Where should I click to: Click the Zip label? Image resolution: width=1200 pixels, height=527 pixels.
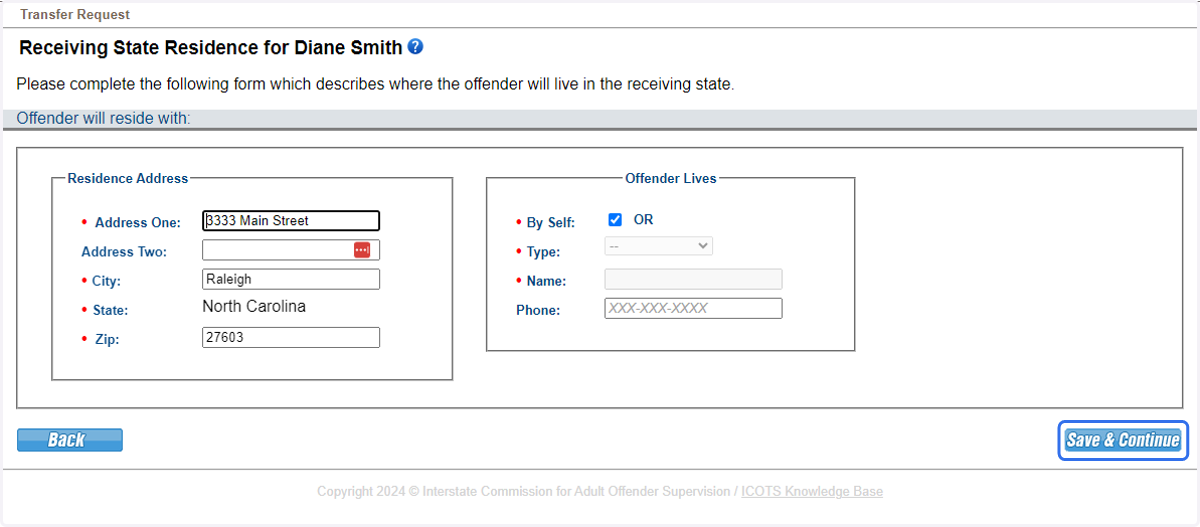[x=107, y=340]
